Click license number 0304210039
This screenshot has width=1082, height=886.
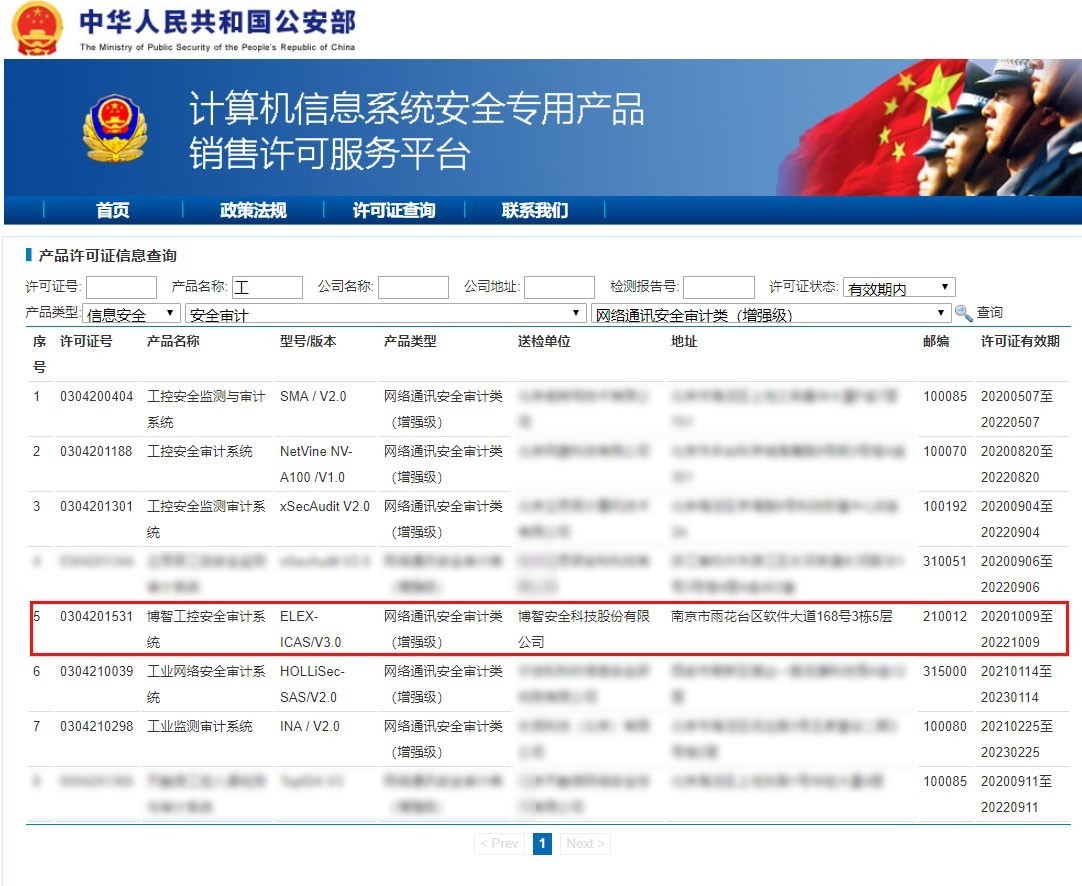97,671
